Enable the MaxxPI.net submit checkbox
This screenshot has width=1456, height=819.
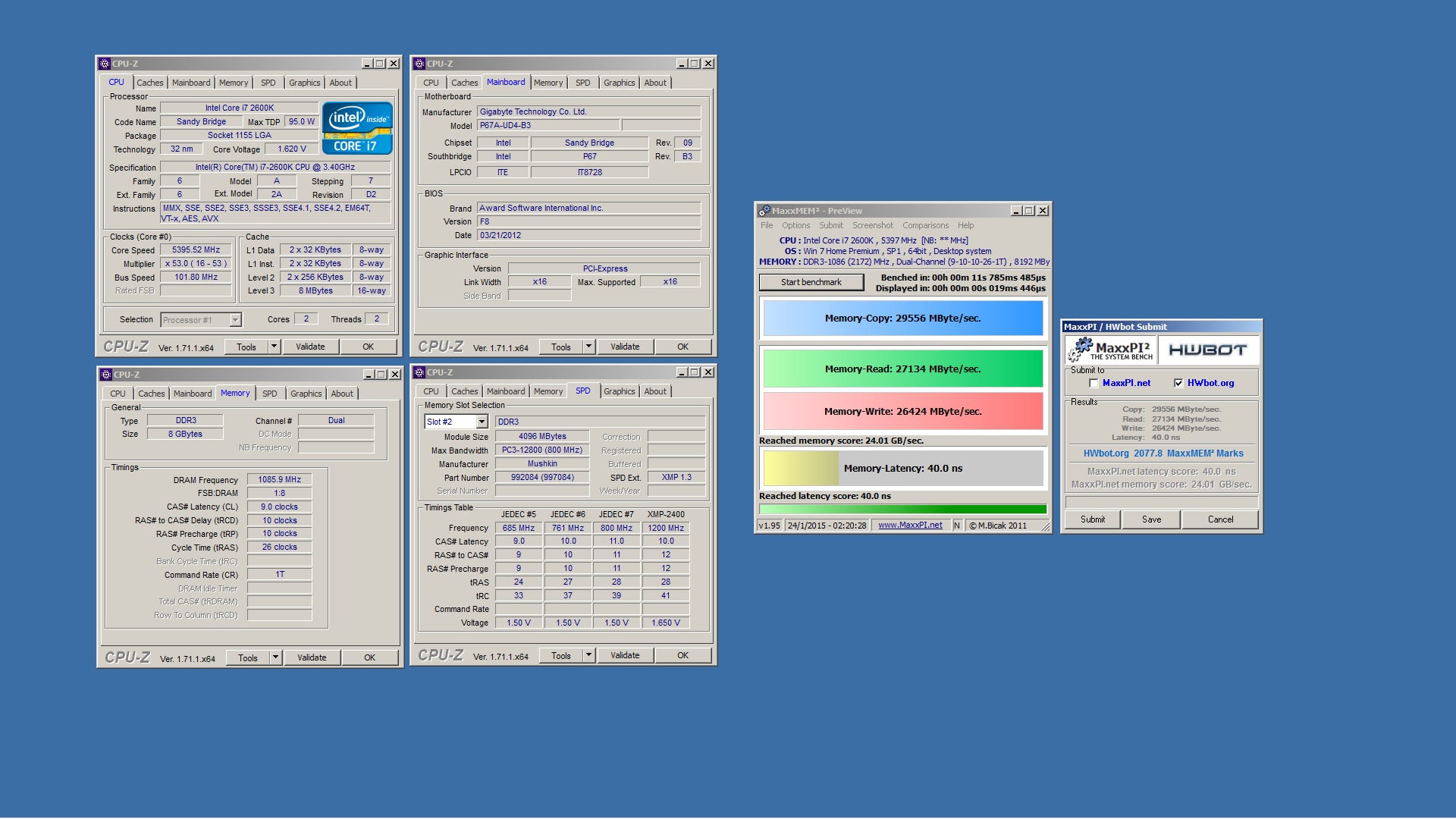point(1094,384)
